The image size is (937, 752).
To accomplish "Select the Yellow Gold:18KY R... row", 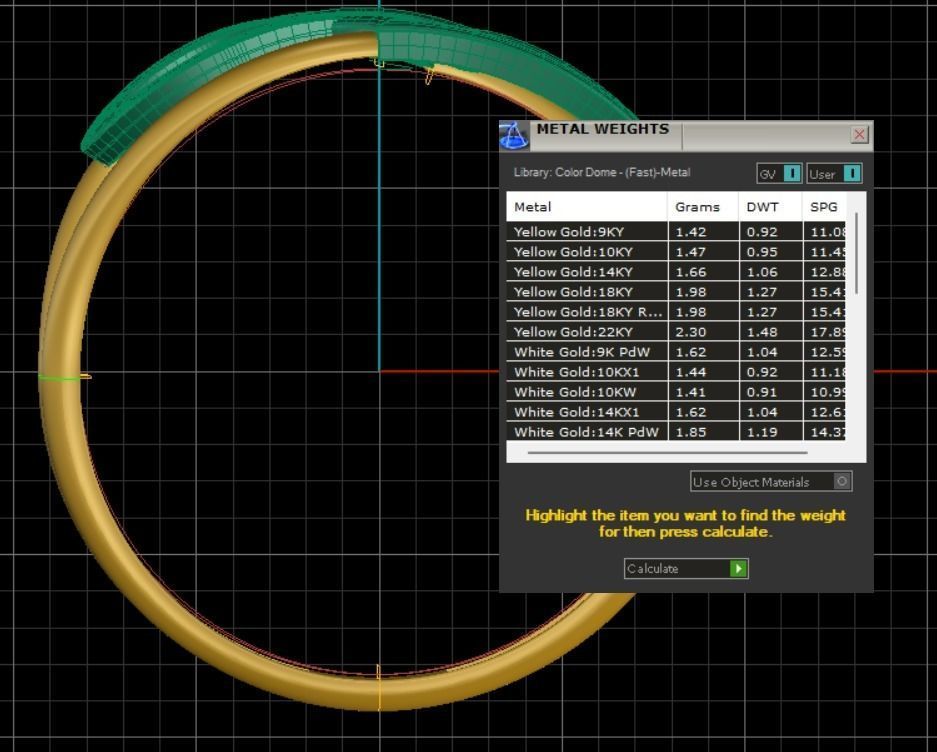I will tap(676, 312).
